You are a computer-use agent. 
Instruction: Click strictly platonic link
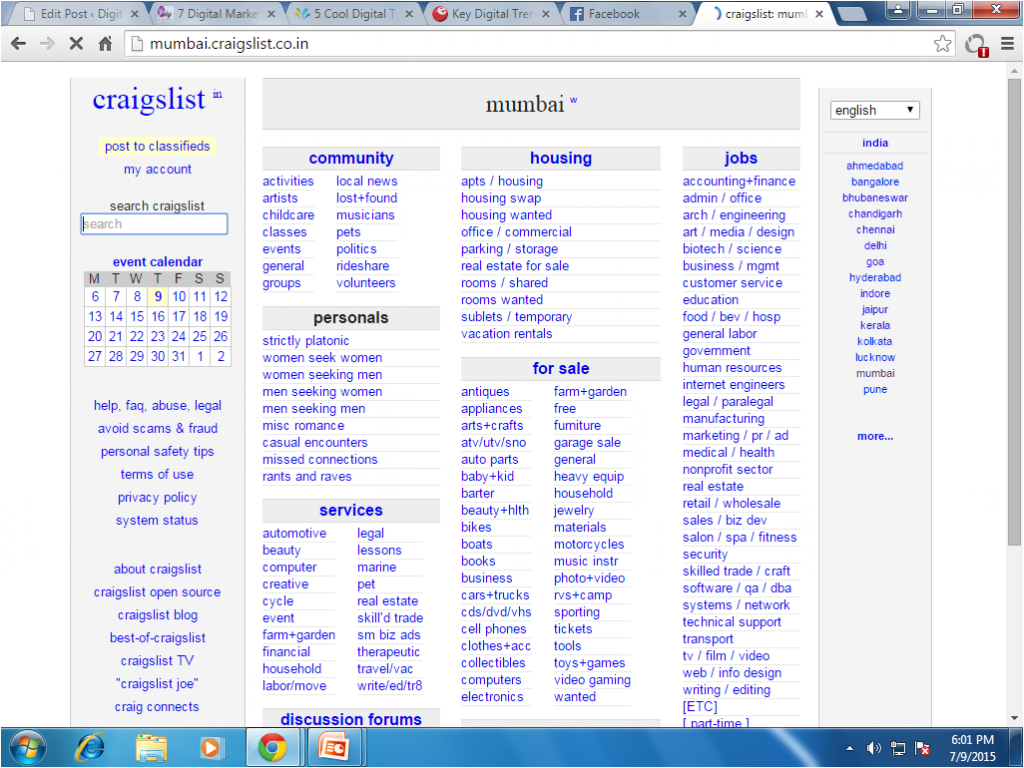pos(306,341)
